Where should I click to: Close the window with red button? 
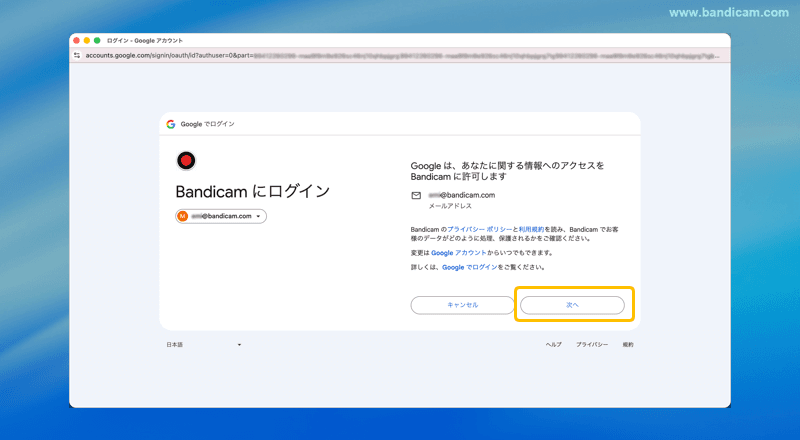click(77, 40)
